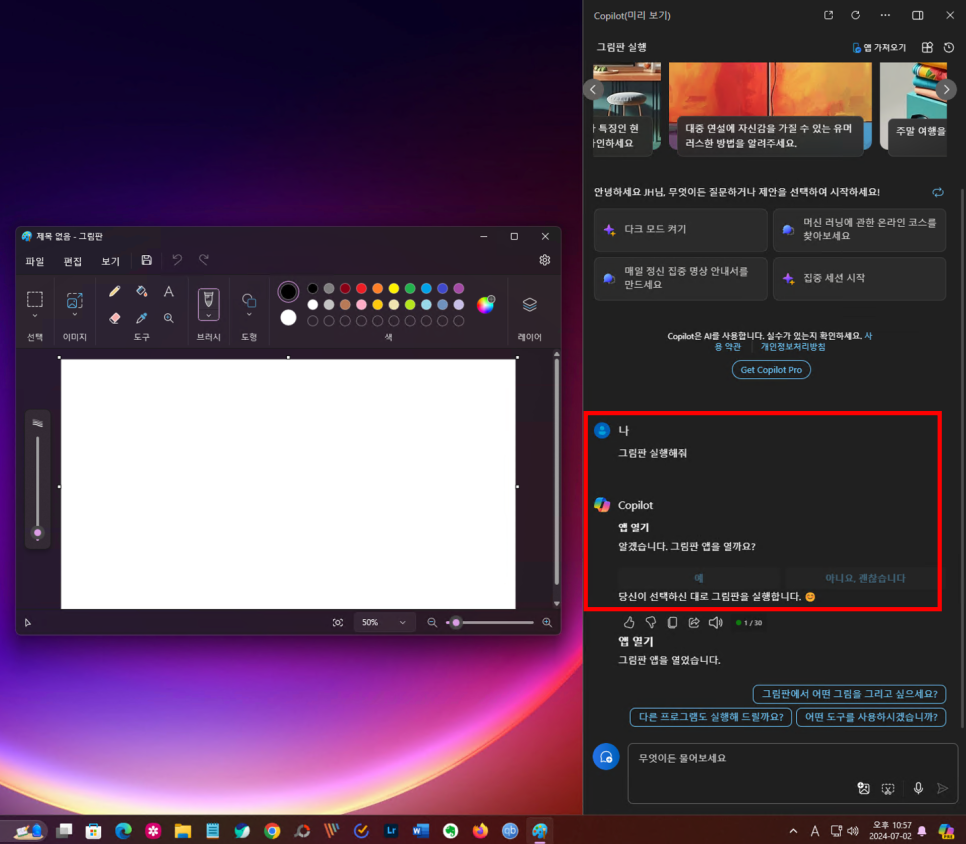
Task: Click the Undo arrow in Paint
Action: tap(177, 260)
